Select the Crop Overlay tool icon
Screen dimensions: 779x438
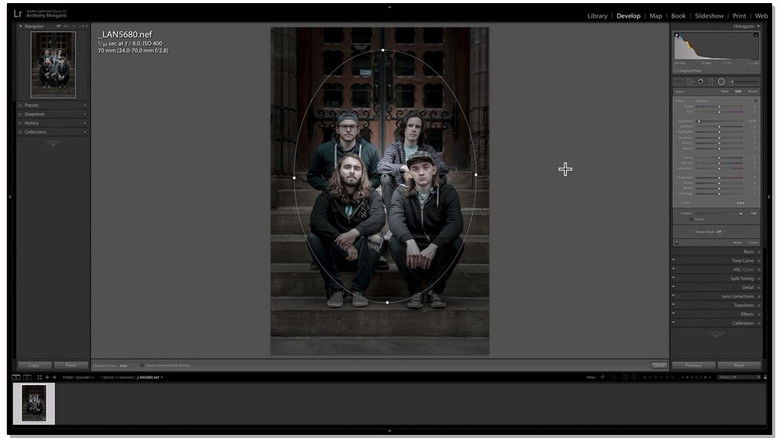coord(679,81)
